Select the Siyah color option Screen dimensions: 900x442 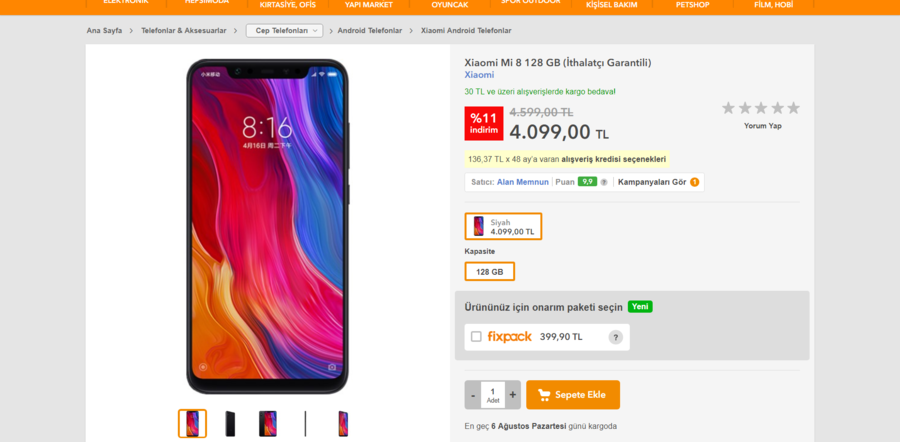pos(503,226)
